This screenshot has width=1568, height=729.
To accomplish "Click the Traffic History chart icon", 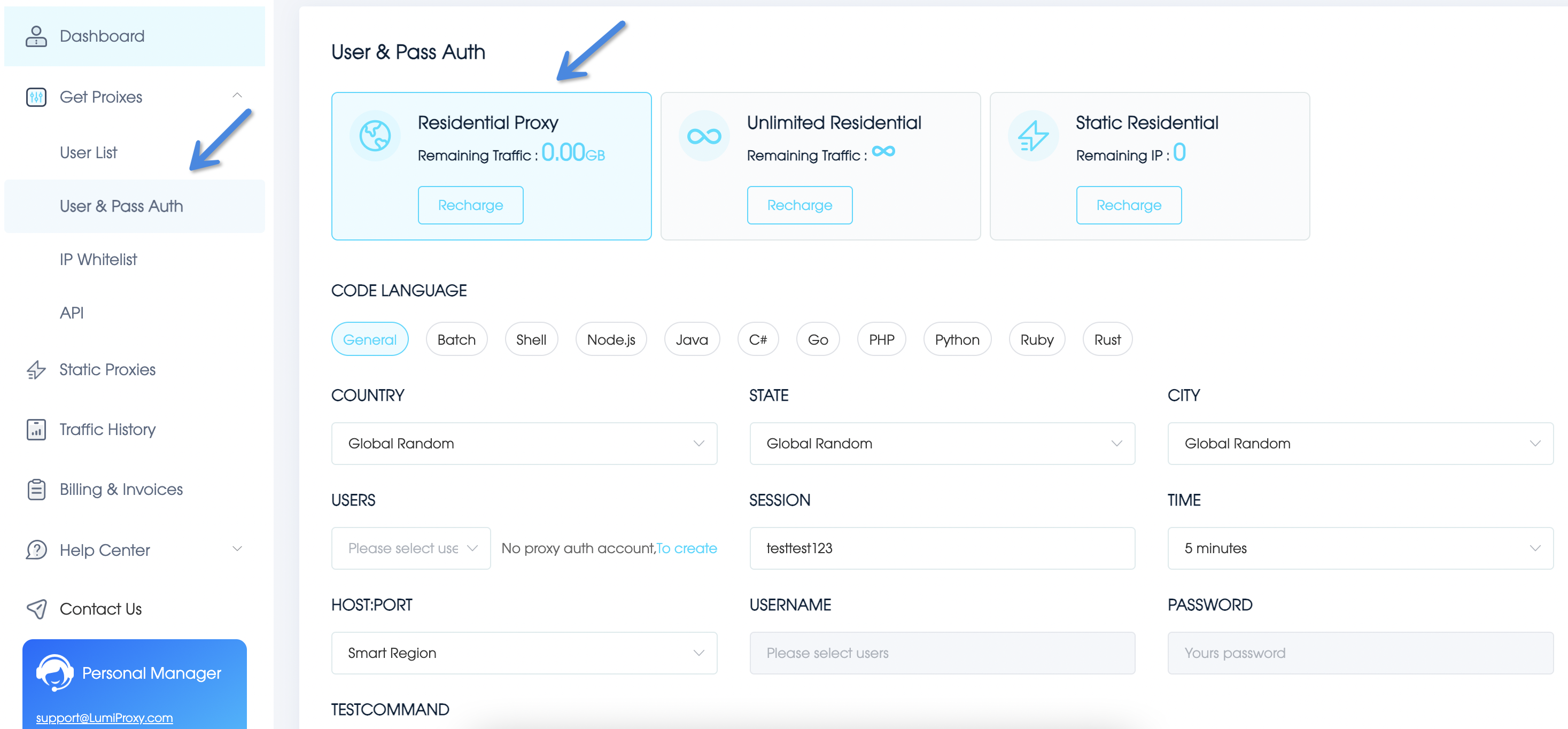I will pos(36,429).
